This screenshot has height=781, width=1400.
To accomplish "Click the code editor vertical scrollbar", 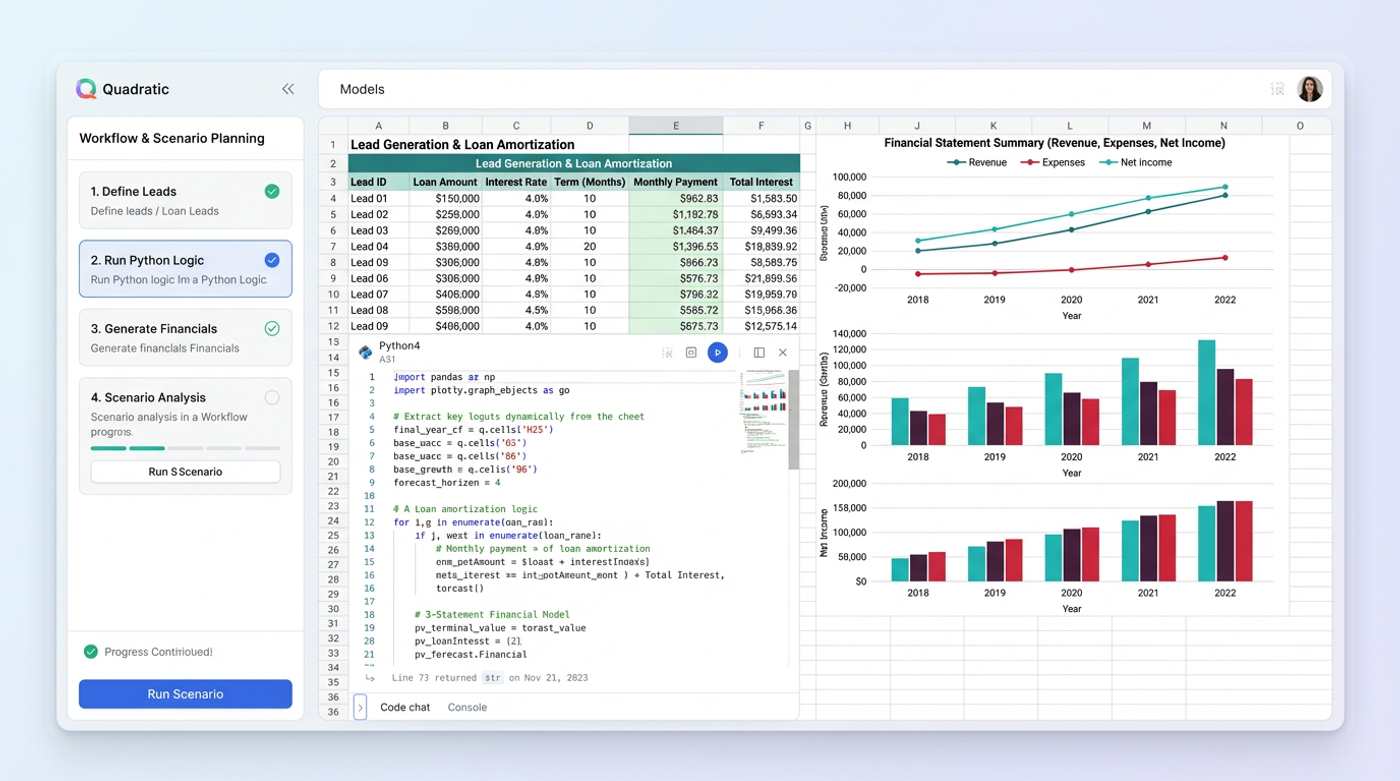I will [794, 420].
